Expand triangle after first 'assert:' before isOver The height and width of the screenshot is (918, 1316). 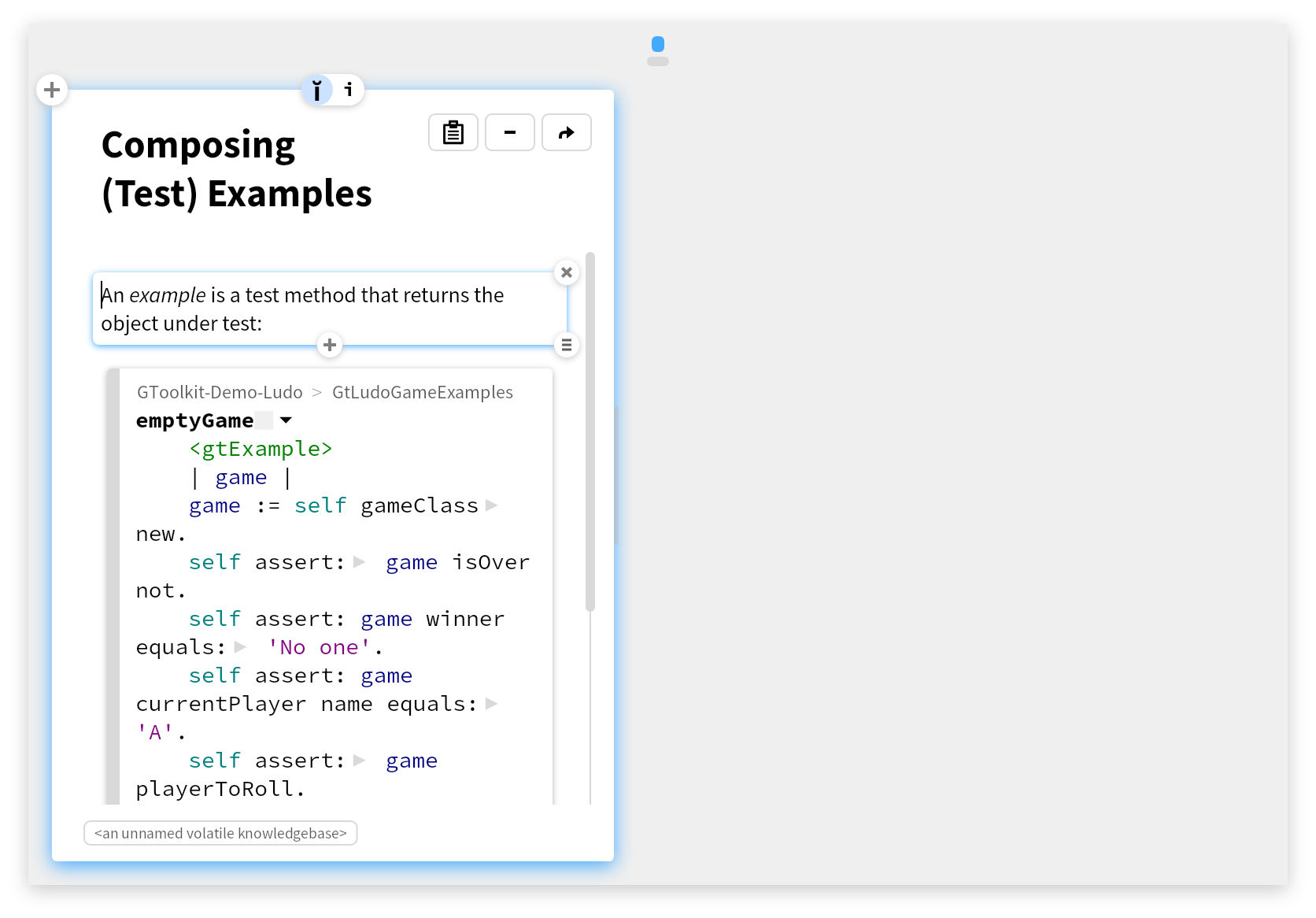pyautogui.click(x=360, y=562)
